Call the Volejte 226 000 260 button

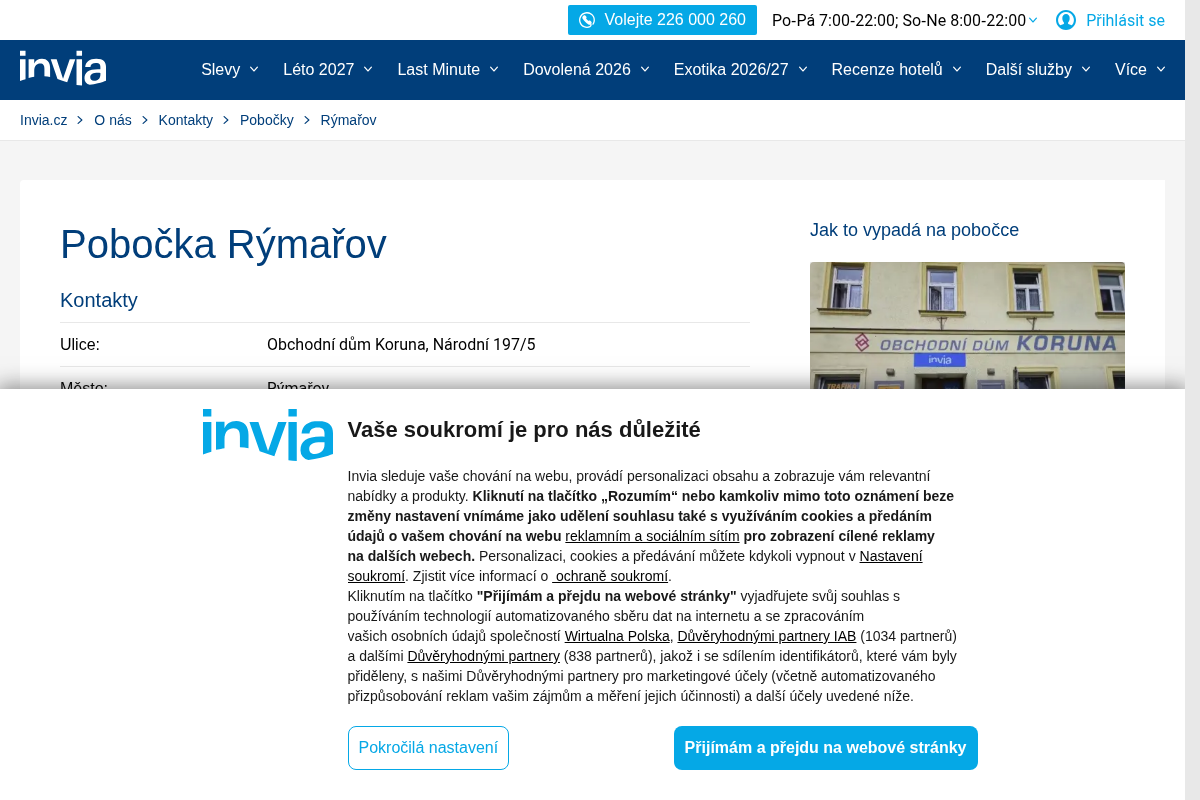pyautogui.click(x=662, y=20)
